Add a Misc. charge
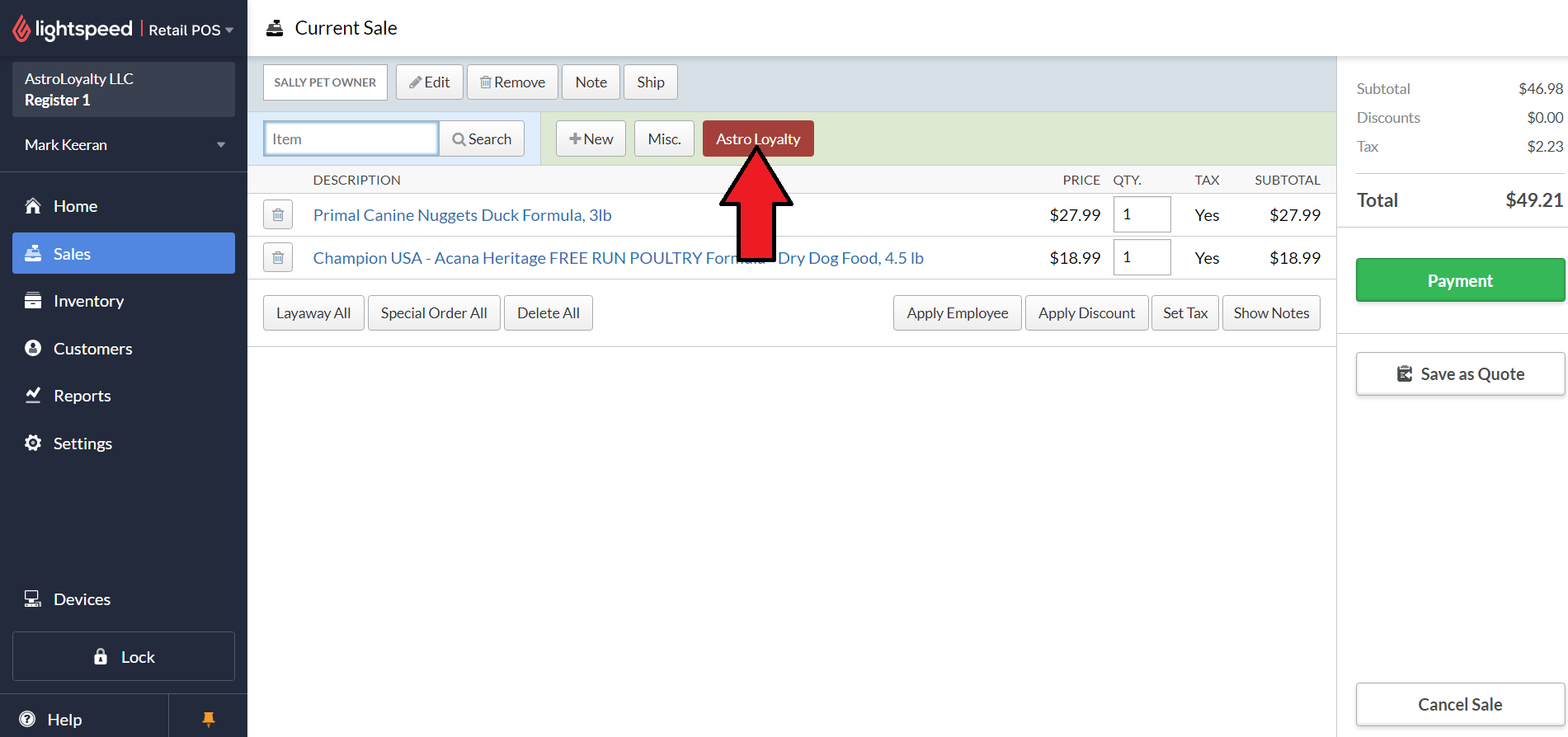 (x=664, y=138)
